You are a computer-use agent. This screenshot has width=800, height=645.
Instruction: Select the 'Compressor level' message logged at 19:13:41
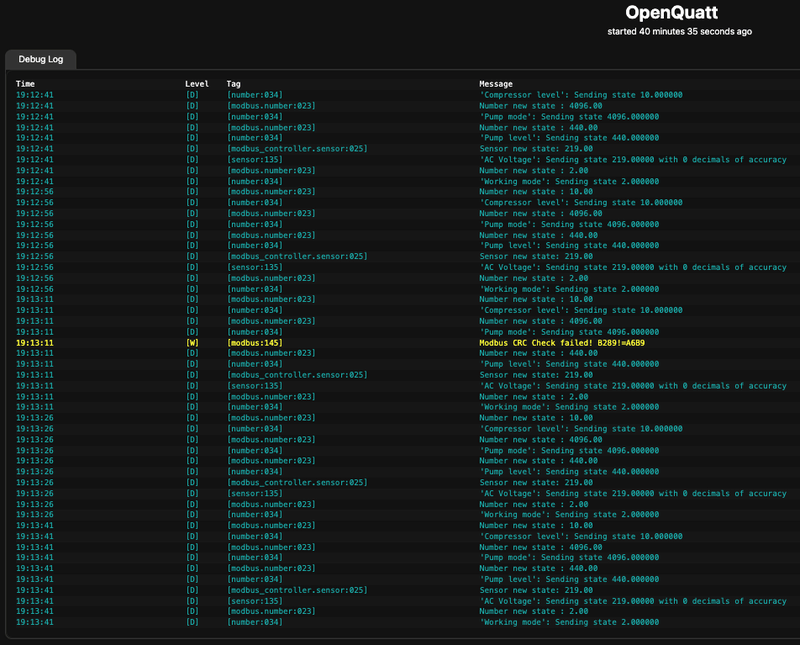(581, 537)
